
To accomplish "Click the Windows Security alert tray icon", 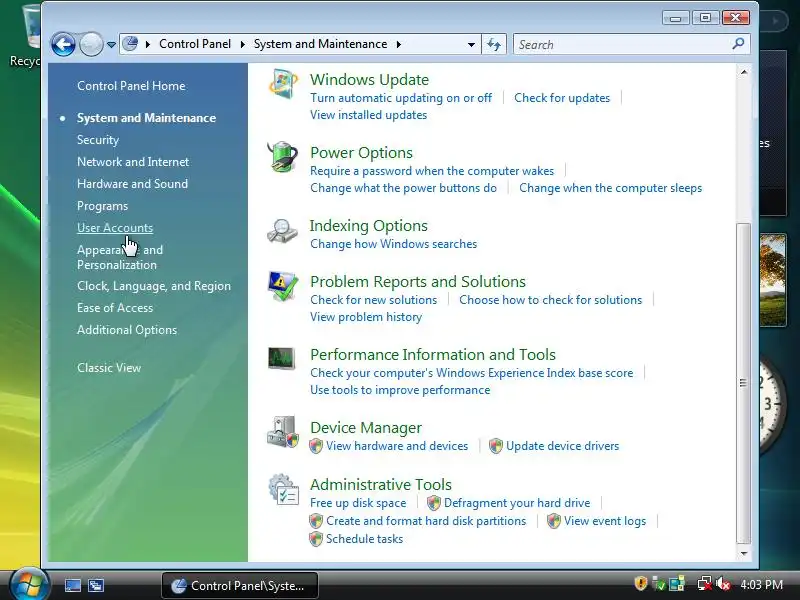I will [x=641, y=584].
